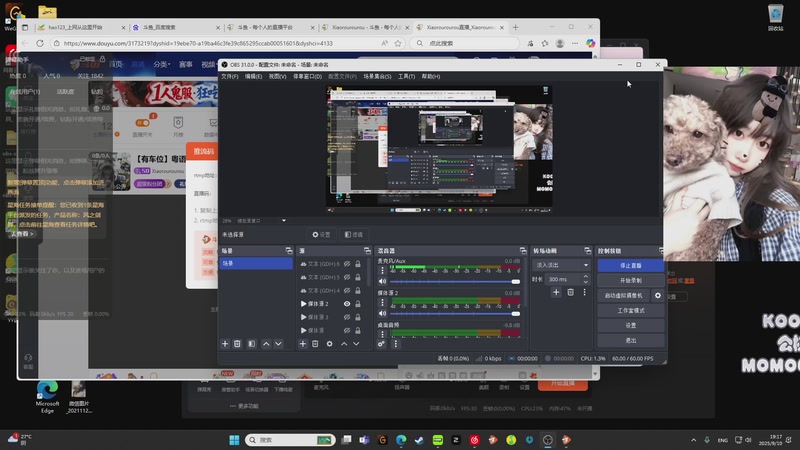The image size is (800, 450).
Task: Remove the selected source in OBS
Action: click(315, 344)
